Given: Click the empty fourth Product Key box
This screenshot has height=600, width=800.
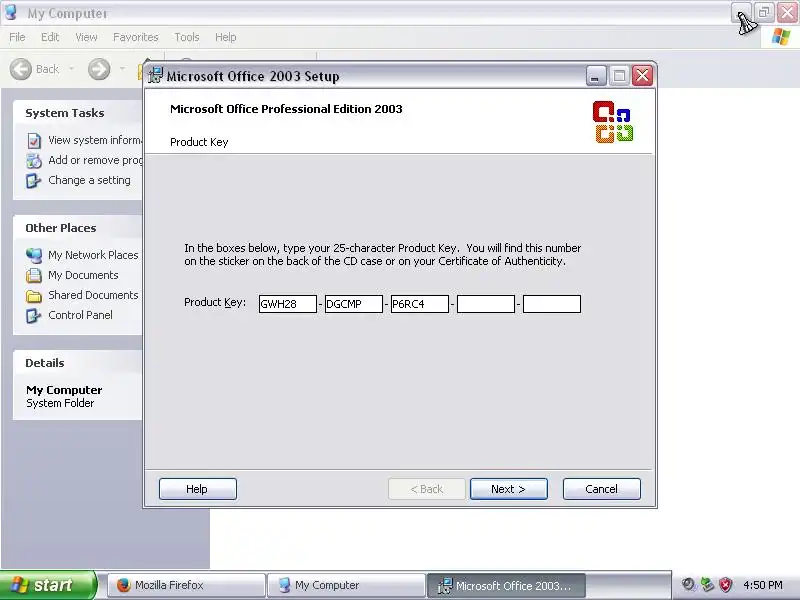Looking at the screenshot, I should [x=486, y=304].
